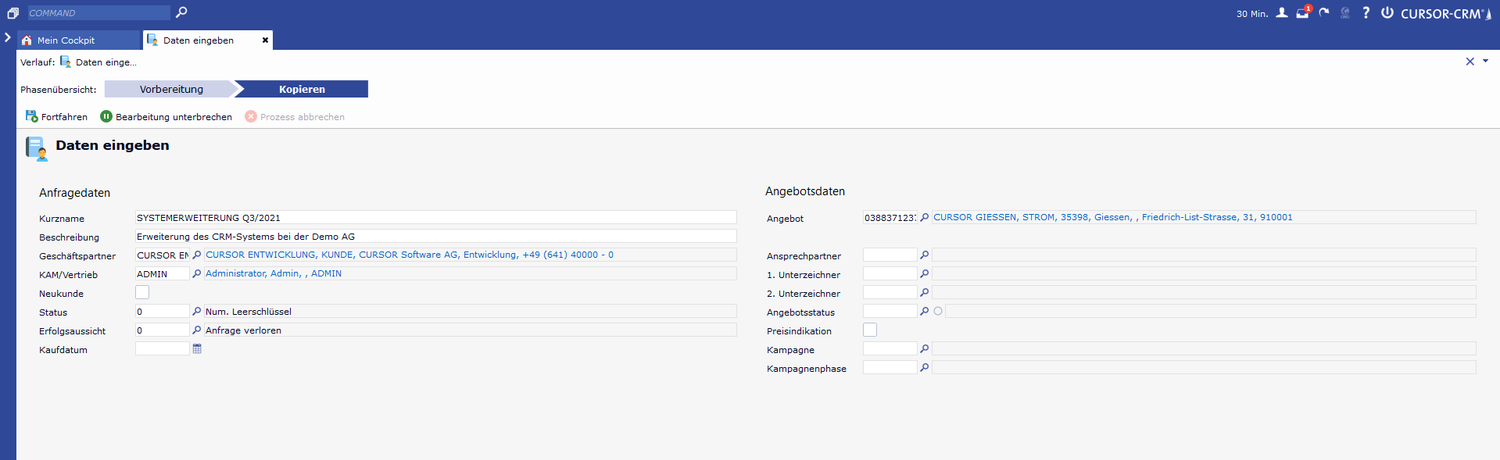Click into the Kurzname text field
The image size is (1500, 460).
point(435,217)
